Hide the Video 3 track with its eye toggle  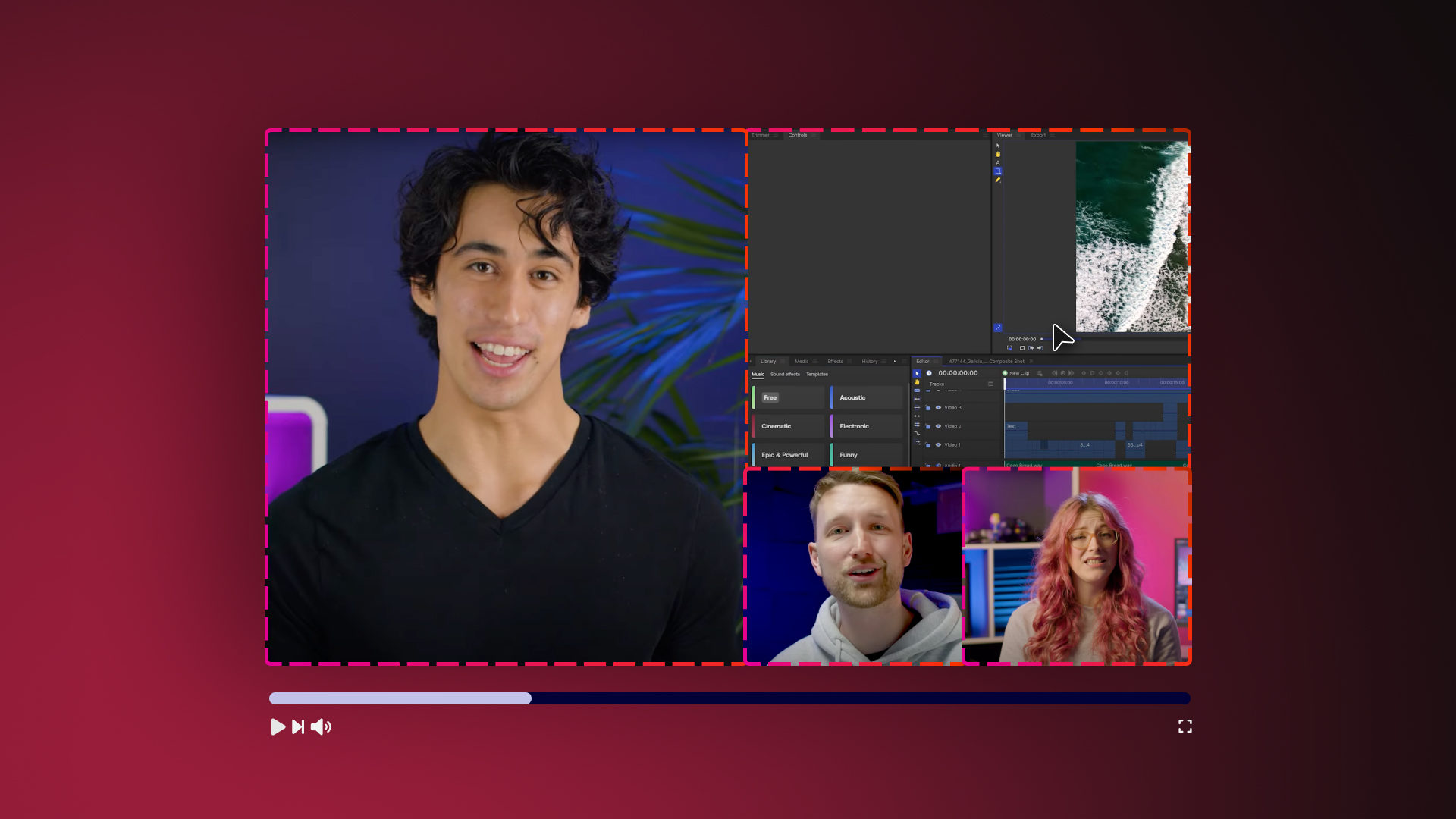point(938,407)
